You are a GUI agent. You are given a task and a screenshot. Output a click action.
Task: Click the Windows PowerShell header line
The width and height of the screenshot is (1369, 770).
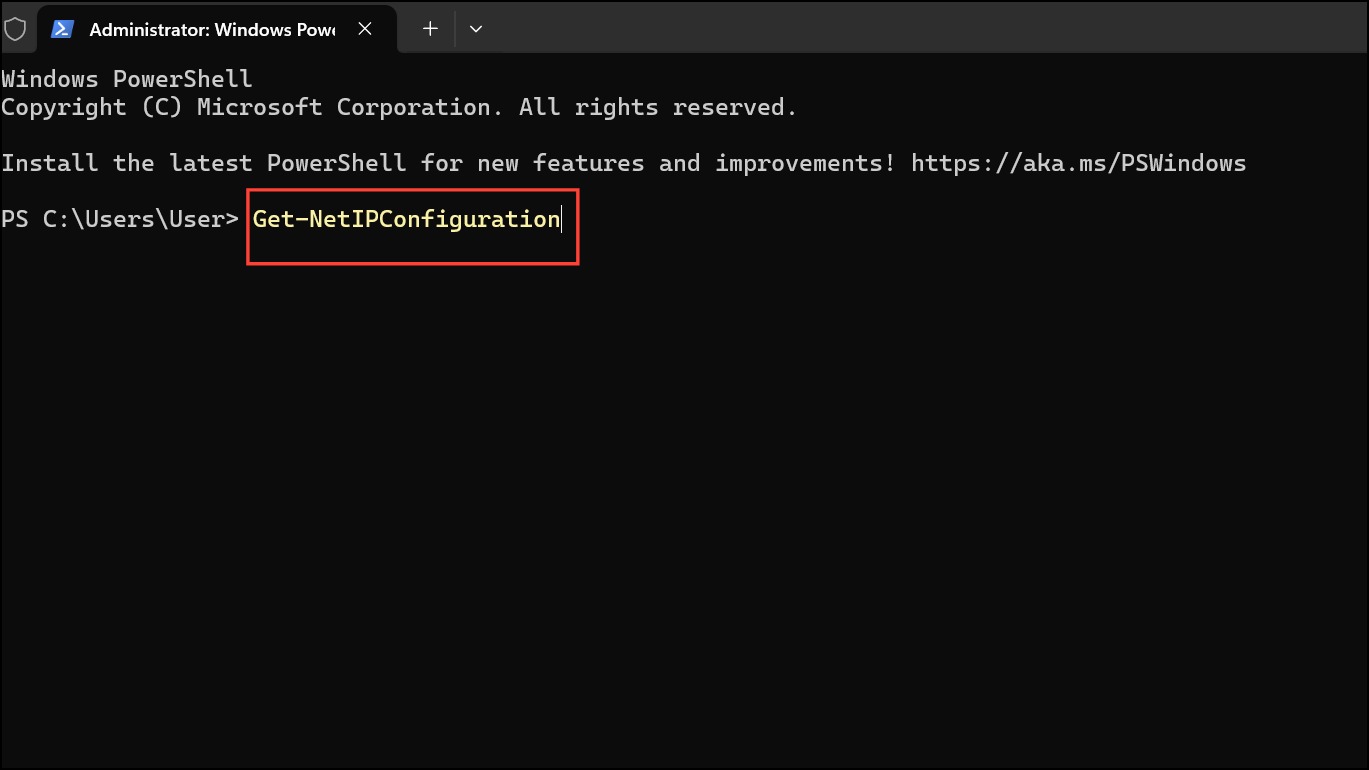point(127,79)
